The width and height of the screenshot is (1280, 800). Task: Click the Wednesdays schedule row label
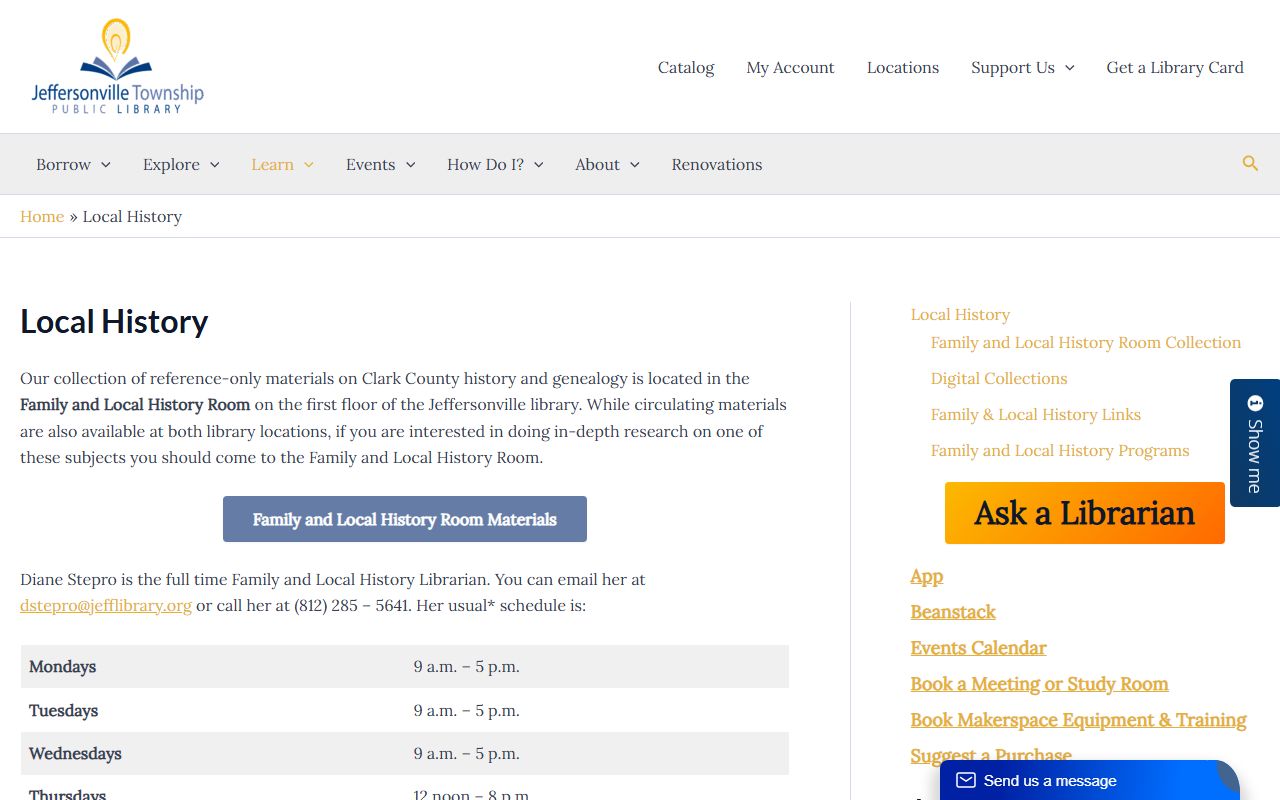pos(76,753)
